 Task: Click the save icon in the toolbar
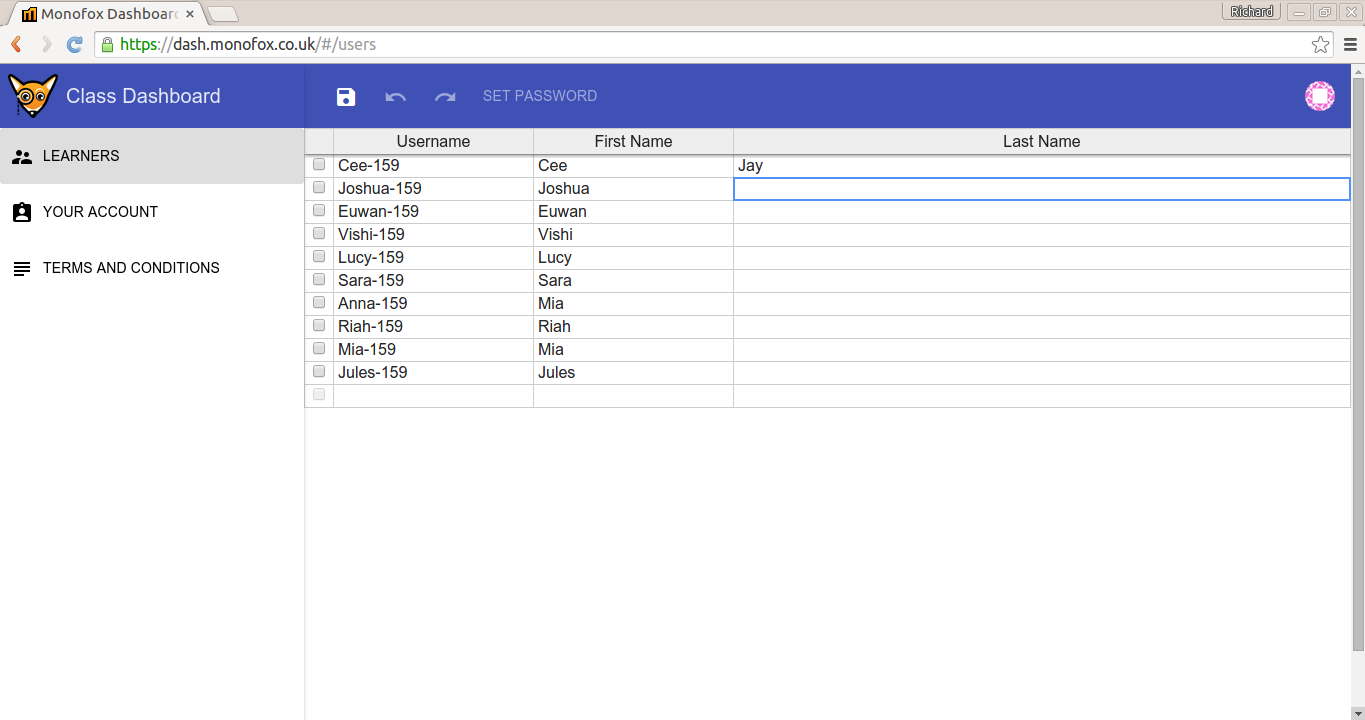(x=345, y=96)
